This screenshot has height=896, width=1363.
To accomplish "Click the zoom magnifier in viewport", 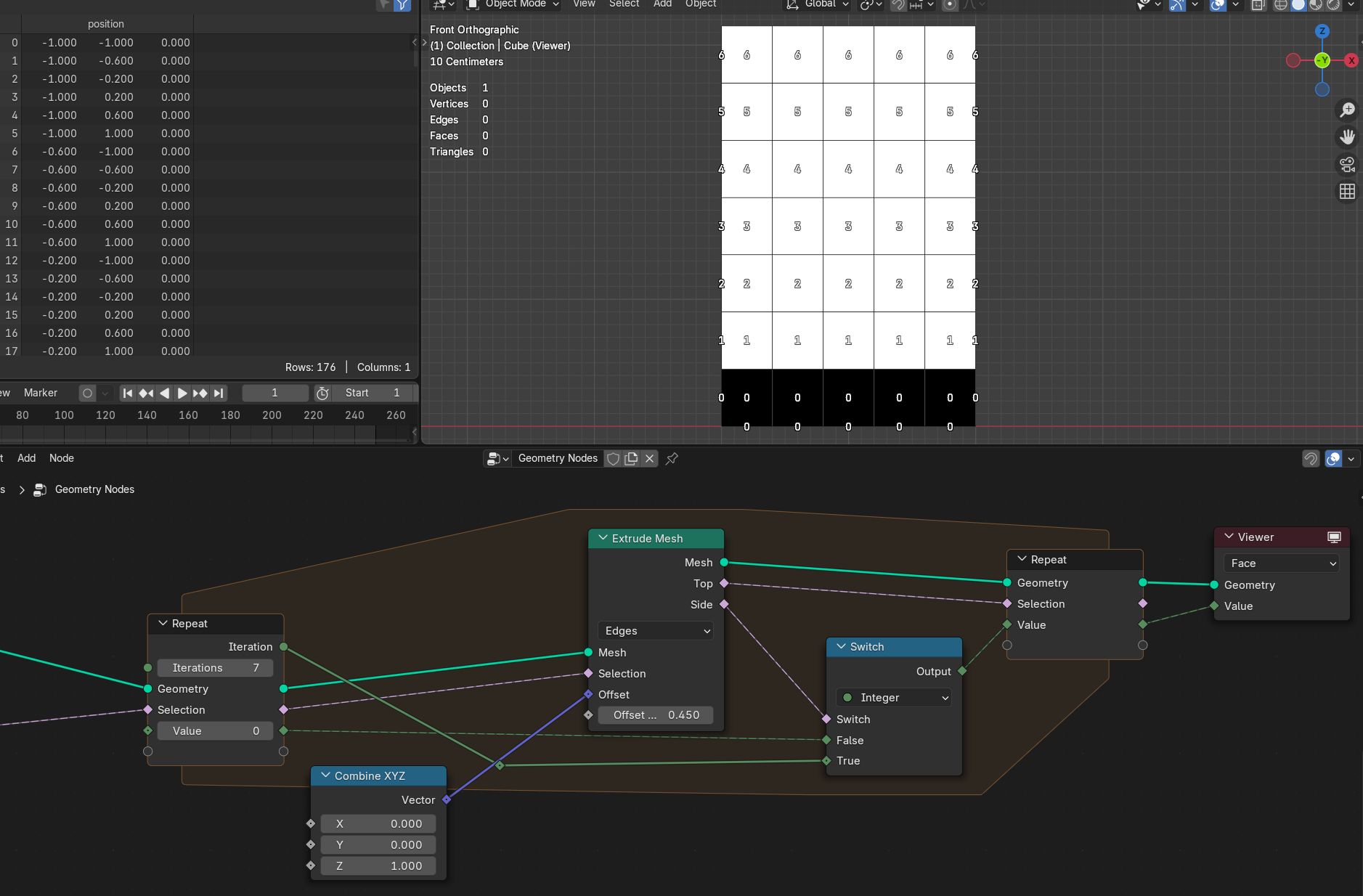I will pyautogui.click(x=1347, y=110).
